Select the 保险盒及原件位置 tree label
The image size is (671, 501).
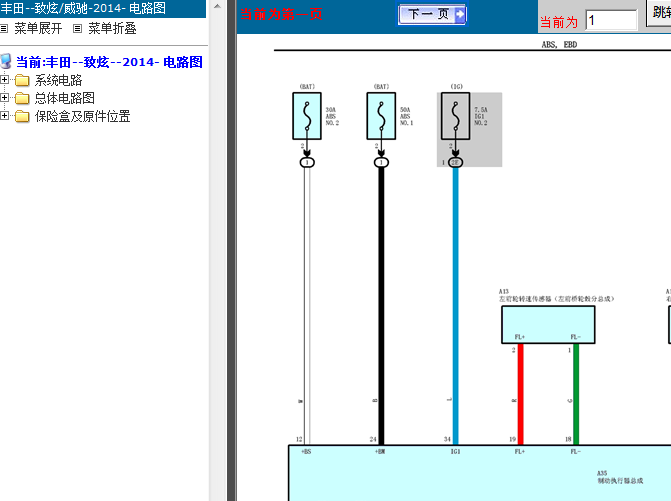tap(82, 116)
